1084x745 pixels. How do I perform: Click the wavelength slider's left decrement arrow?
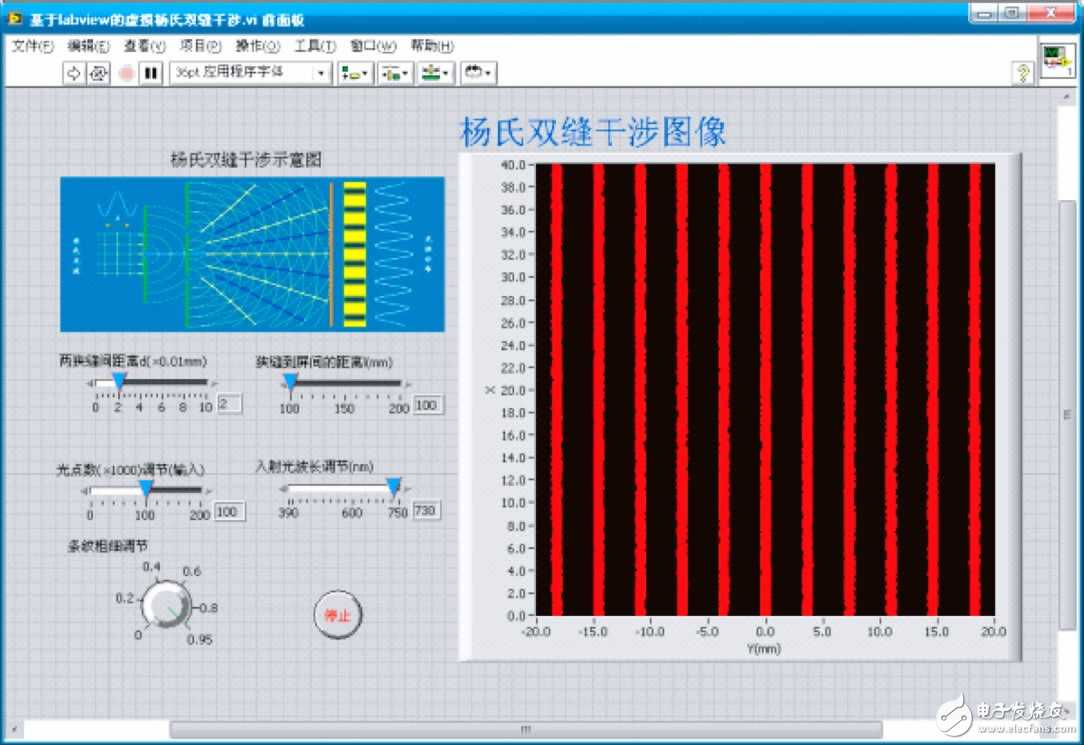(283, 489)
